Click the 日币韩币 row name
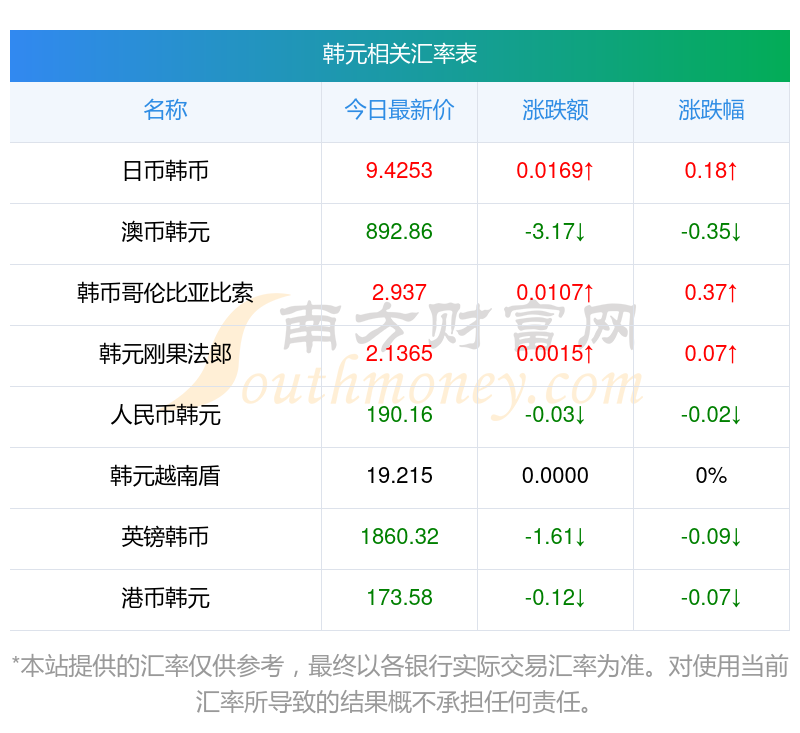 (x=165, y=171)
